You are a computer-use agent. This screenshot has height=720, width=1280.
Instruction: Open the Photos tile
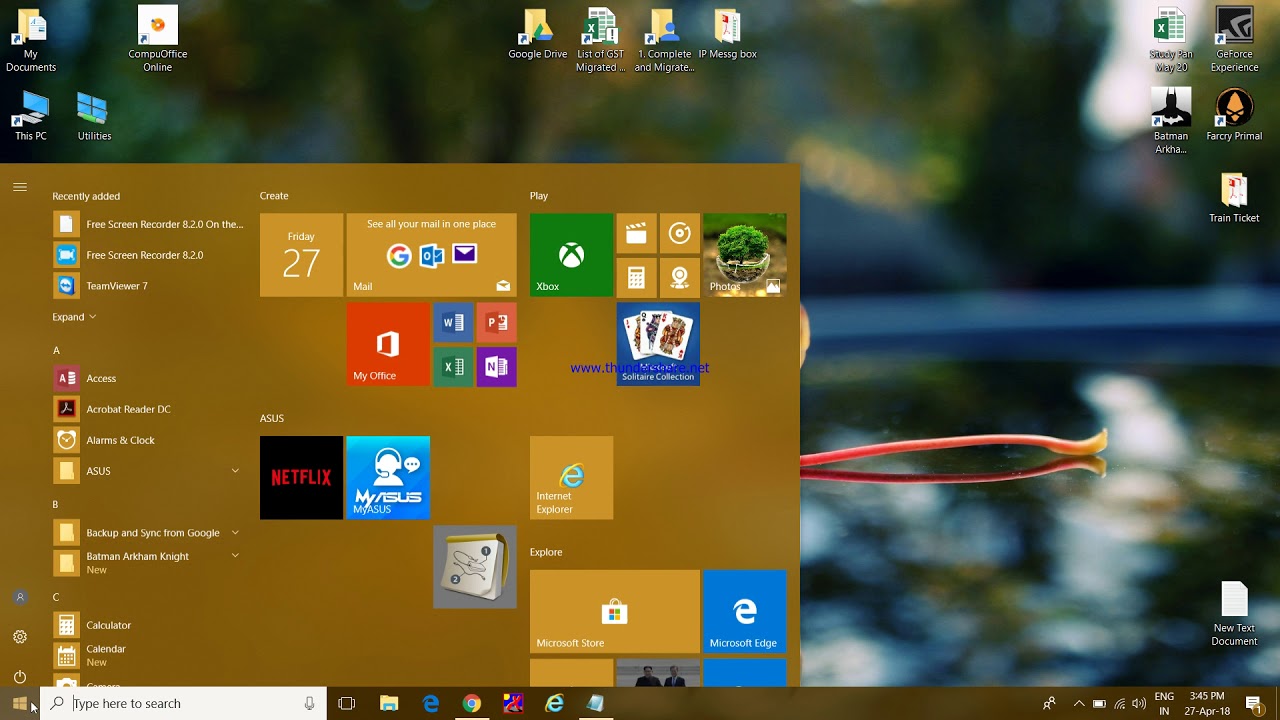click(x=745, y=255)
